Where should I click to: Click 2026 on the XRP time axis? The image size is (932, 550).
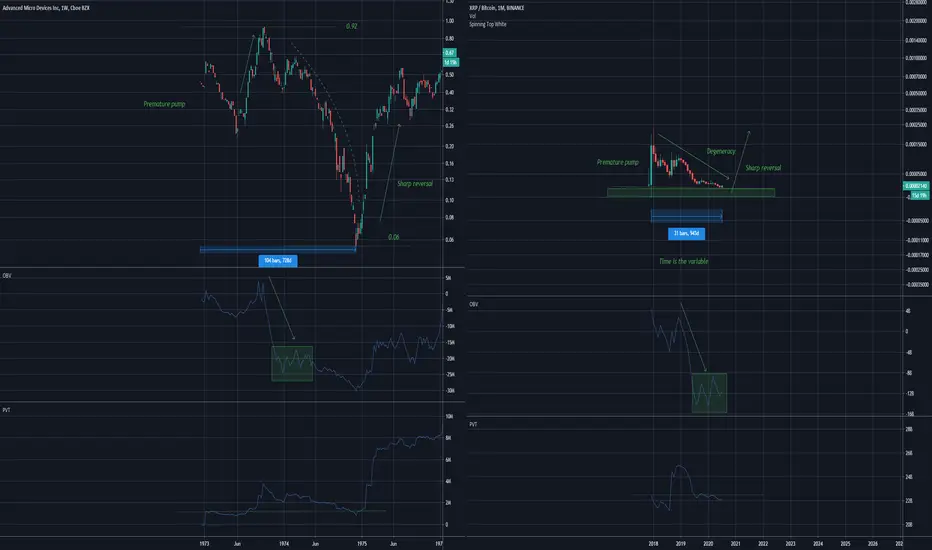pyautogui.click(x=873, y=543)
